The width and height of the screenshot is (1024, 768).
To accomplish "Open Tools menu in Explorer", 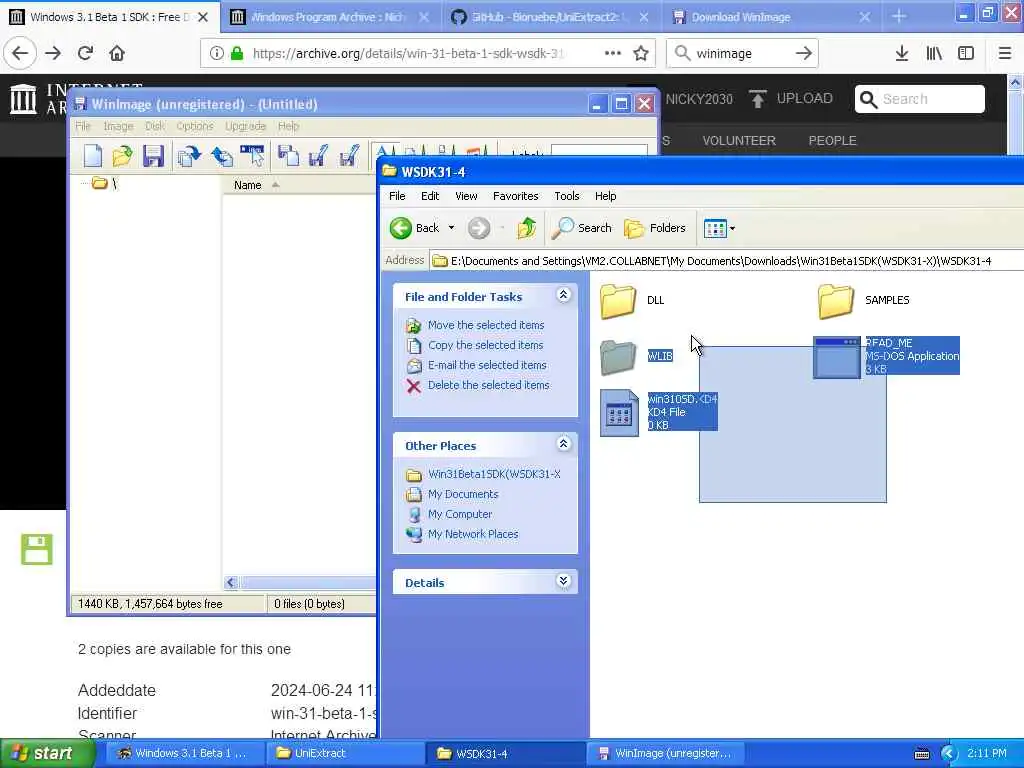I will (567, 196).
